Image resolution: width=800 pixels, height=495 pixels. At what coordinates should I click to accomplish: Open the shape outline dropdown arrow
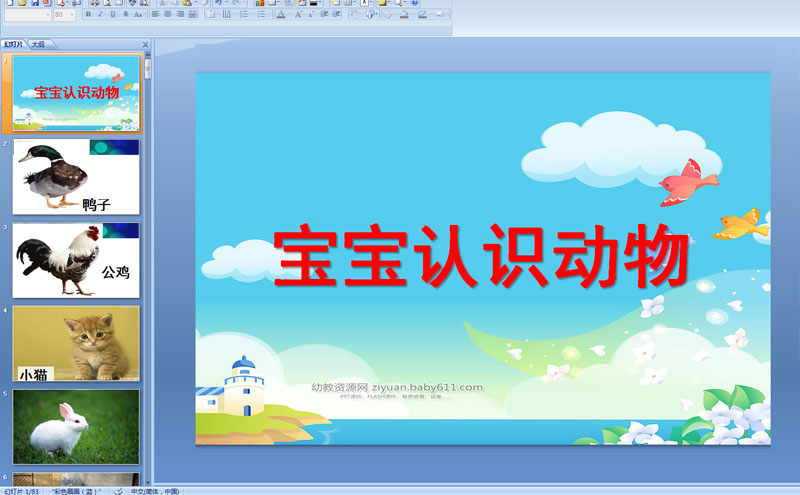(430, 14)
